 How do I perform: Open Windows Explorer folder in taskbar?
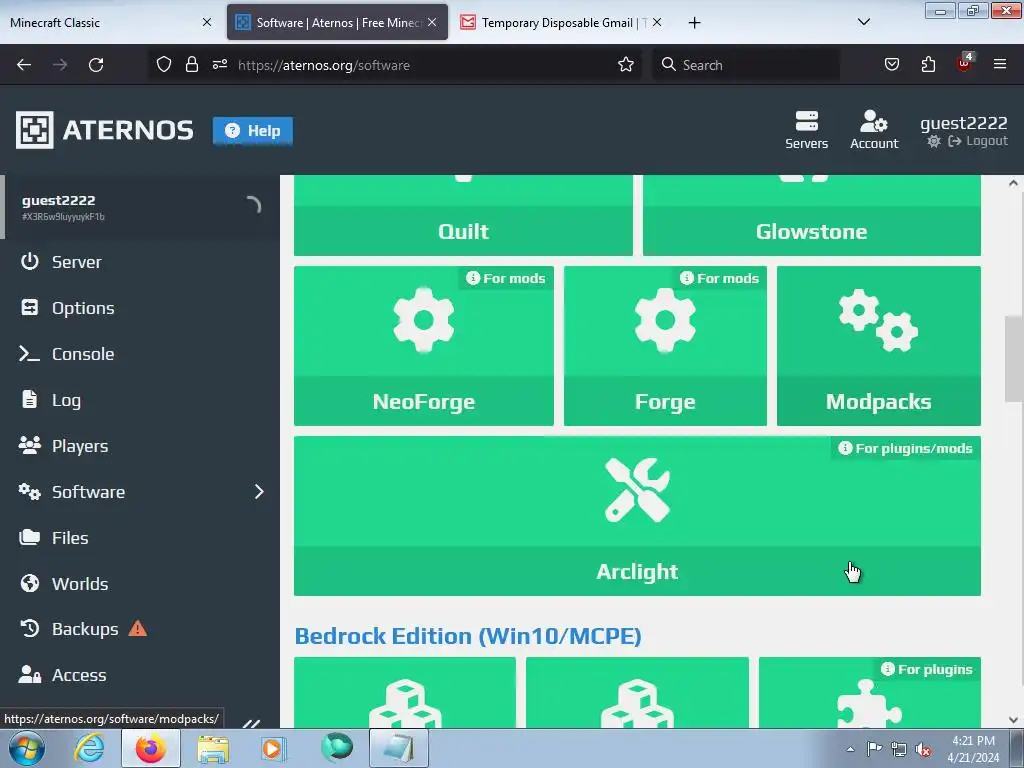pyautogui.click(x=213, y=748)
